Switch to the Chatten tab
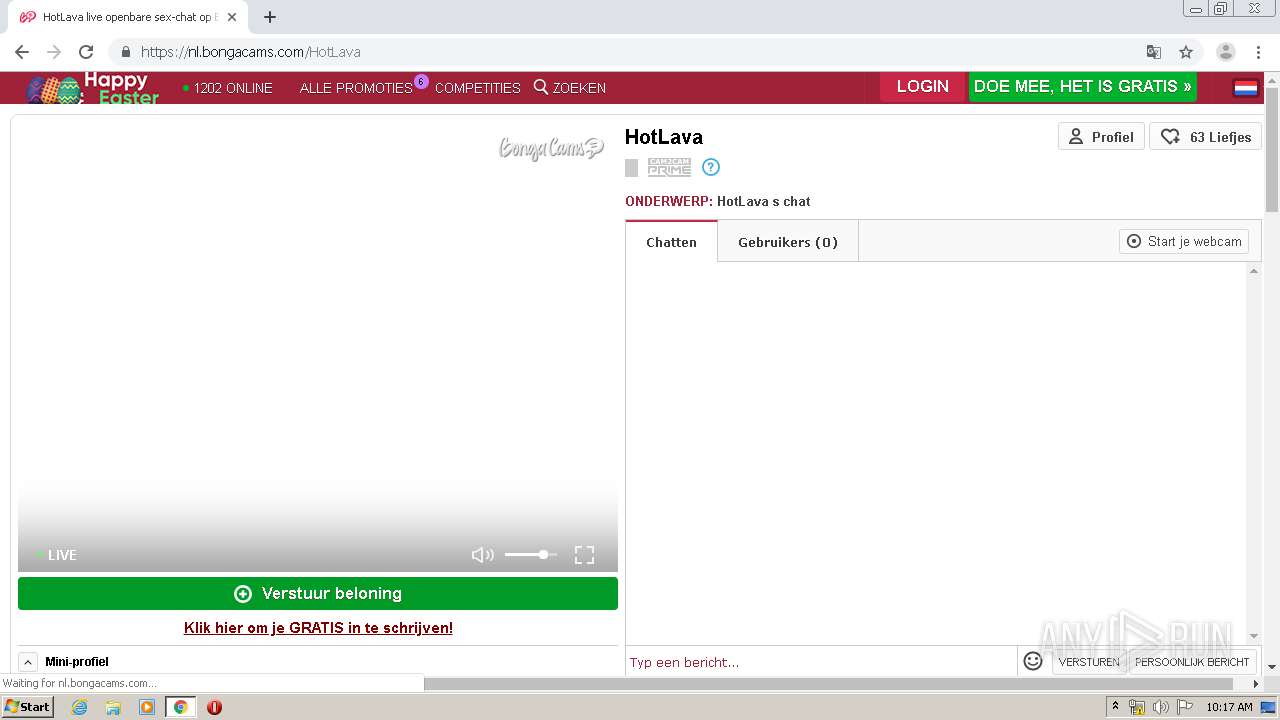Viewport: 1280px width, 720px height. pos(671,242)
